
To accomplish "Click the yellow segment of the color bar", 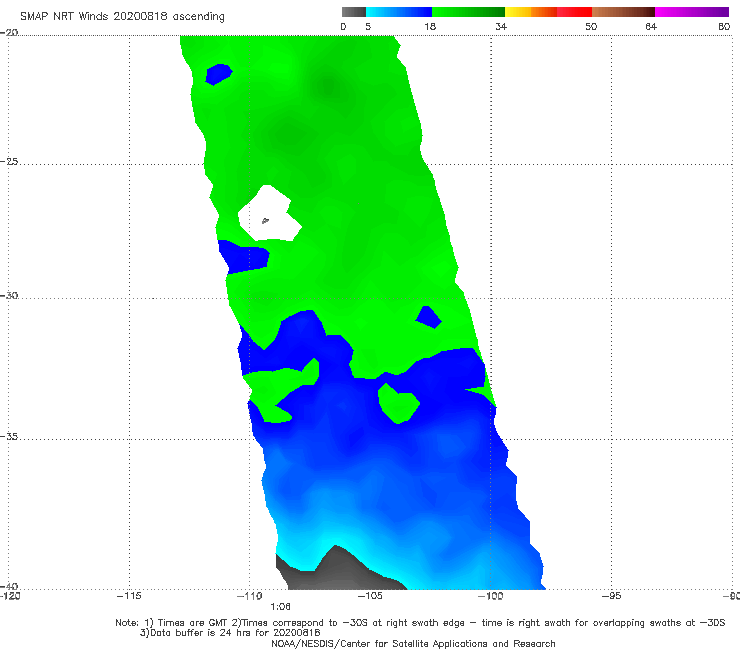I will (518, 12).
